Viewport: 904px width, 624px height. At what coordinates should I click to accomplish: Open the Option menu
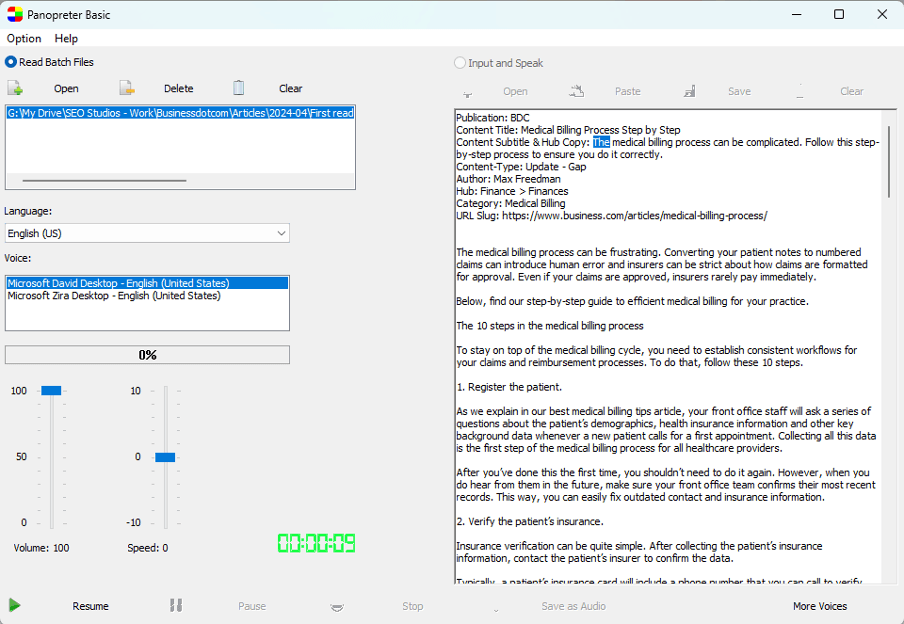pos(23,38)
